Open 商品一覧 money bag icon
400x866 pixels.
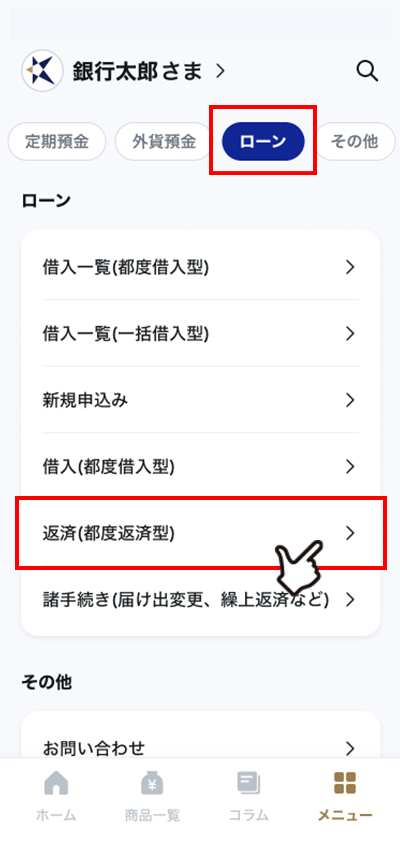click(x=152, y=783)
